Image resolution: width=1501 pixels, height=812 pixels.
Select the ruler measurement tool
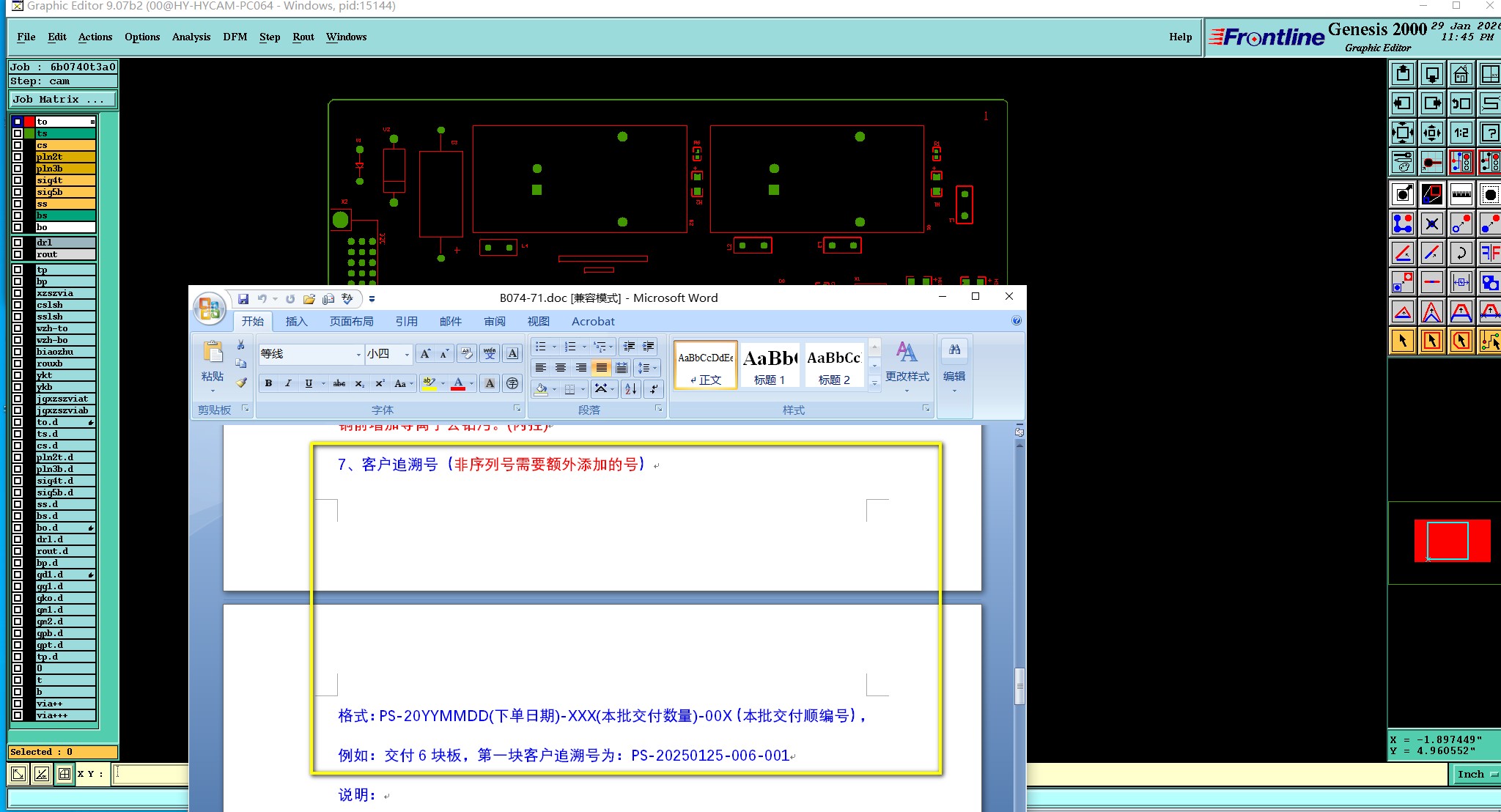tap(1461, 194)
